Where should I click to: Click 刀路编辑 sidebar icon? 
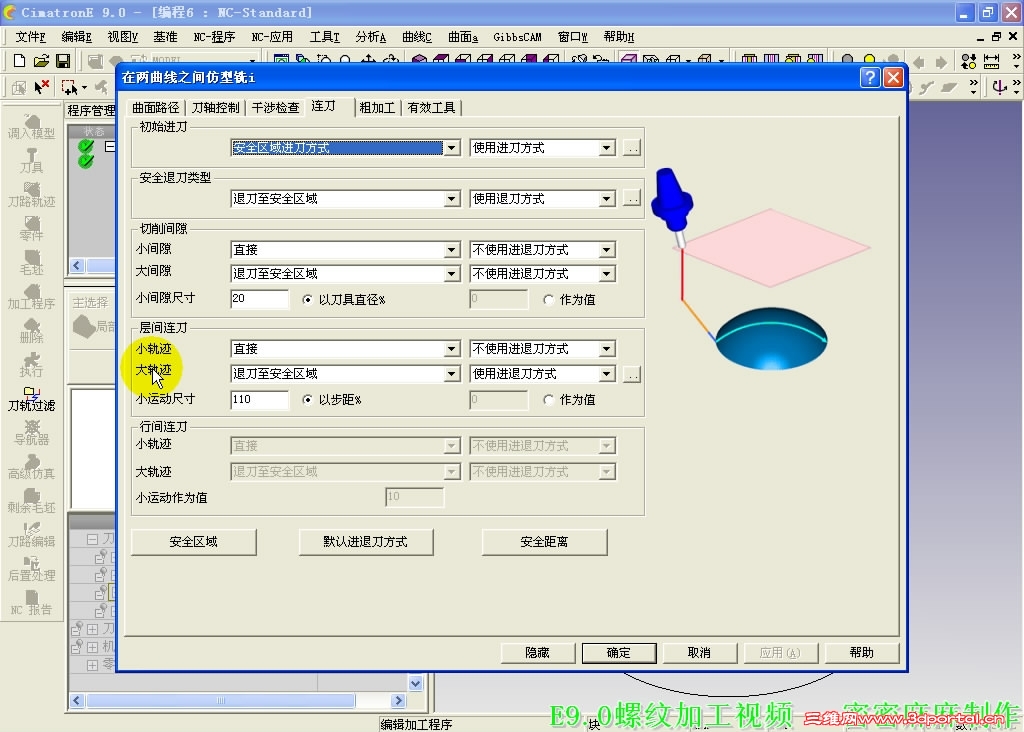[31, 534]
